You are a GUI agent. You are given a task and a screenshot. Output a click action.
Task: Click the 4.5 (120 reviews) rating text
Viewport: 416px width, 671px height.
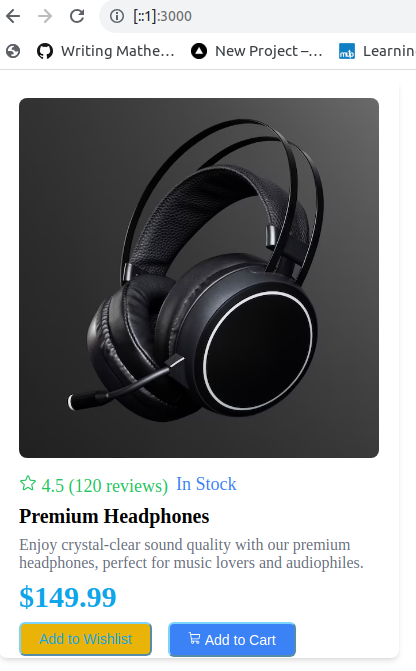pos(104,486)
